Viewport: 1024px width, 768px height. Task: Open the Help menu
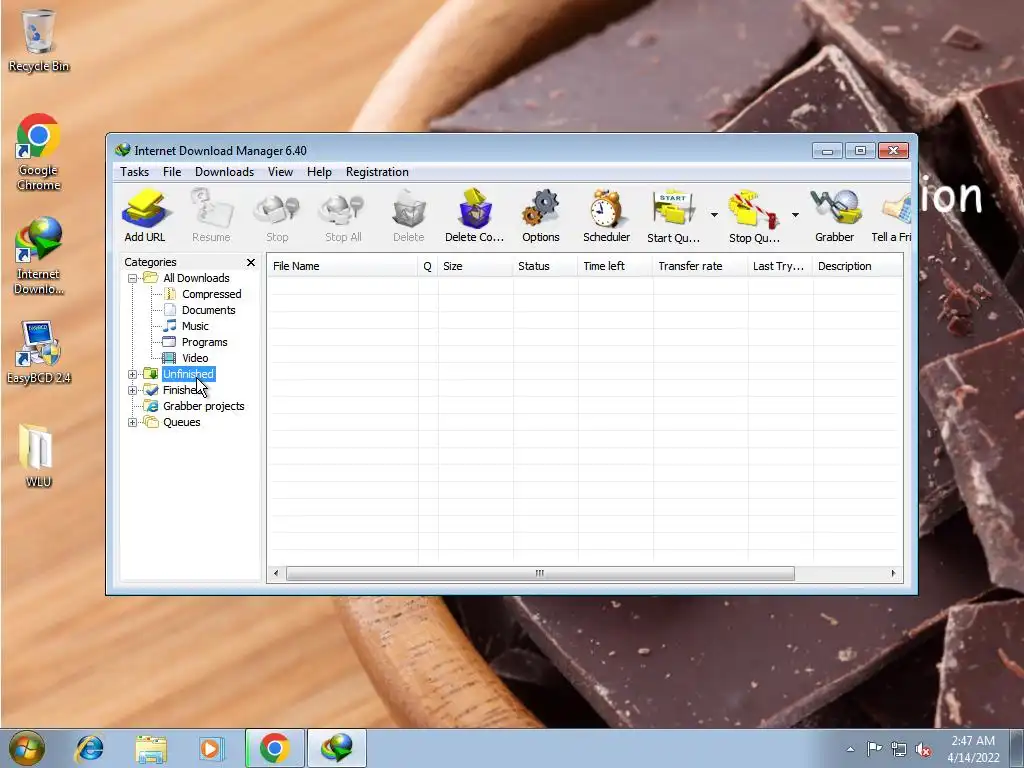(319, 172)
